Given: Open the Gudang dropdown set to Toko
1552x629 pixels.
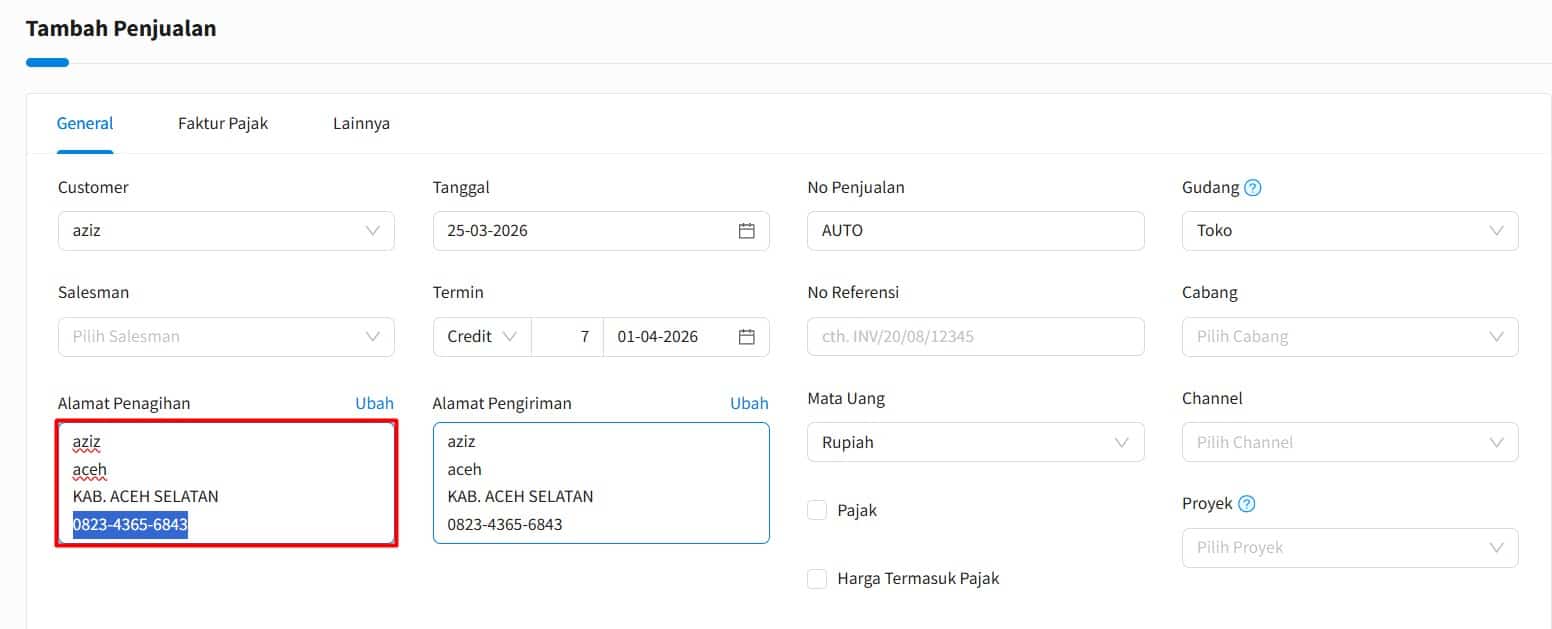Looking at the screenshot, I should pyautogui.click(x=1349, y=231).
